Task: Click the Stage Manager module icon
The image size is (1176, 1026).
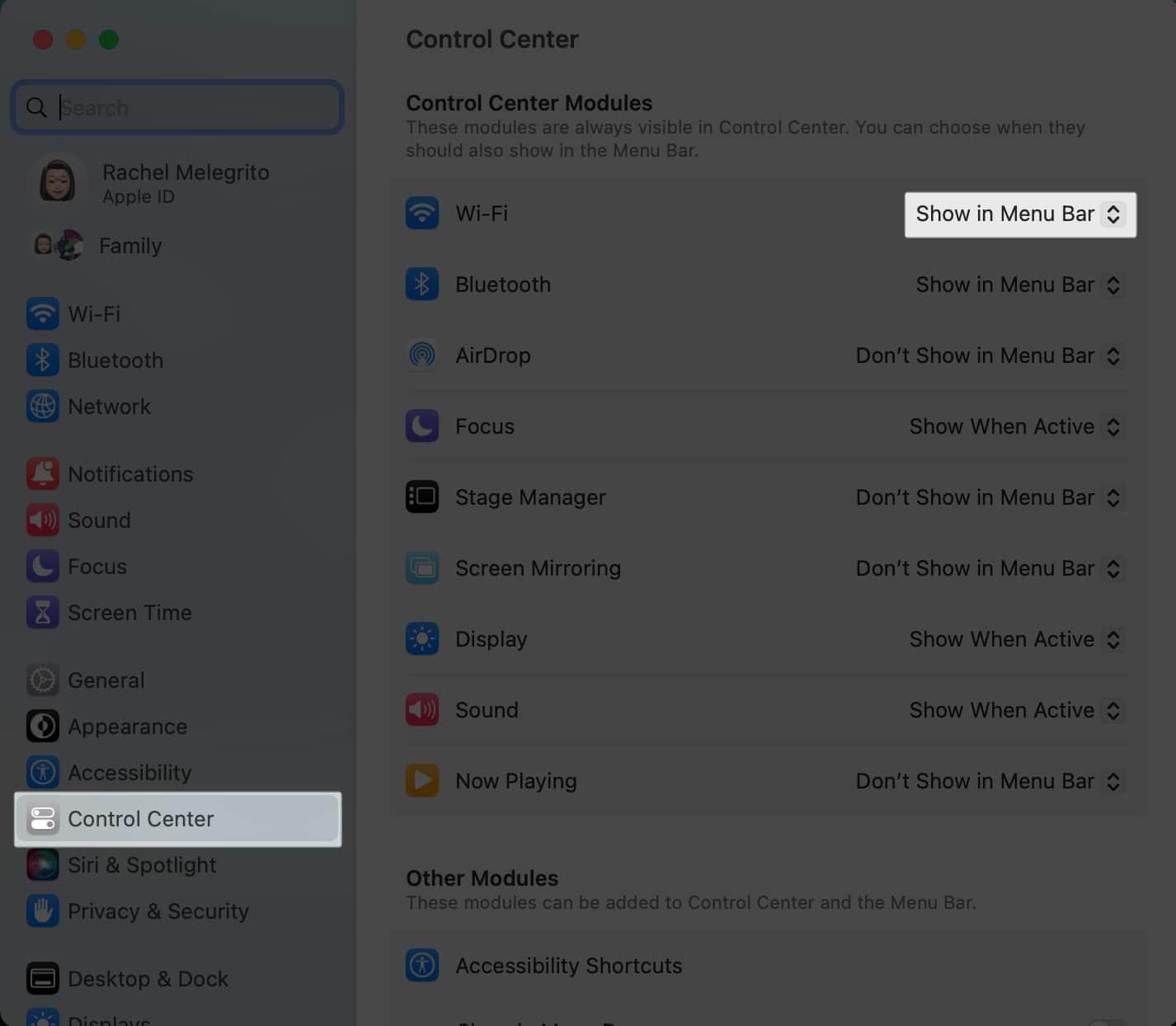Action: point(422,497)
